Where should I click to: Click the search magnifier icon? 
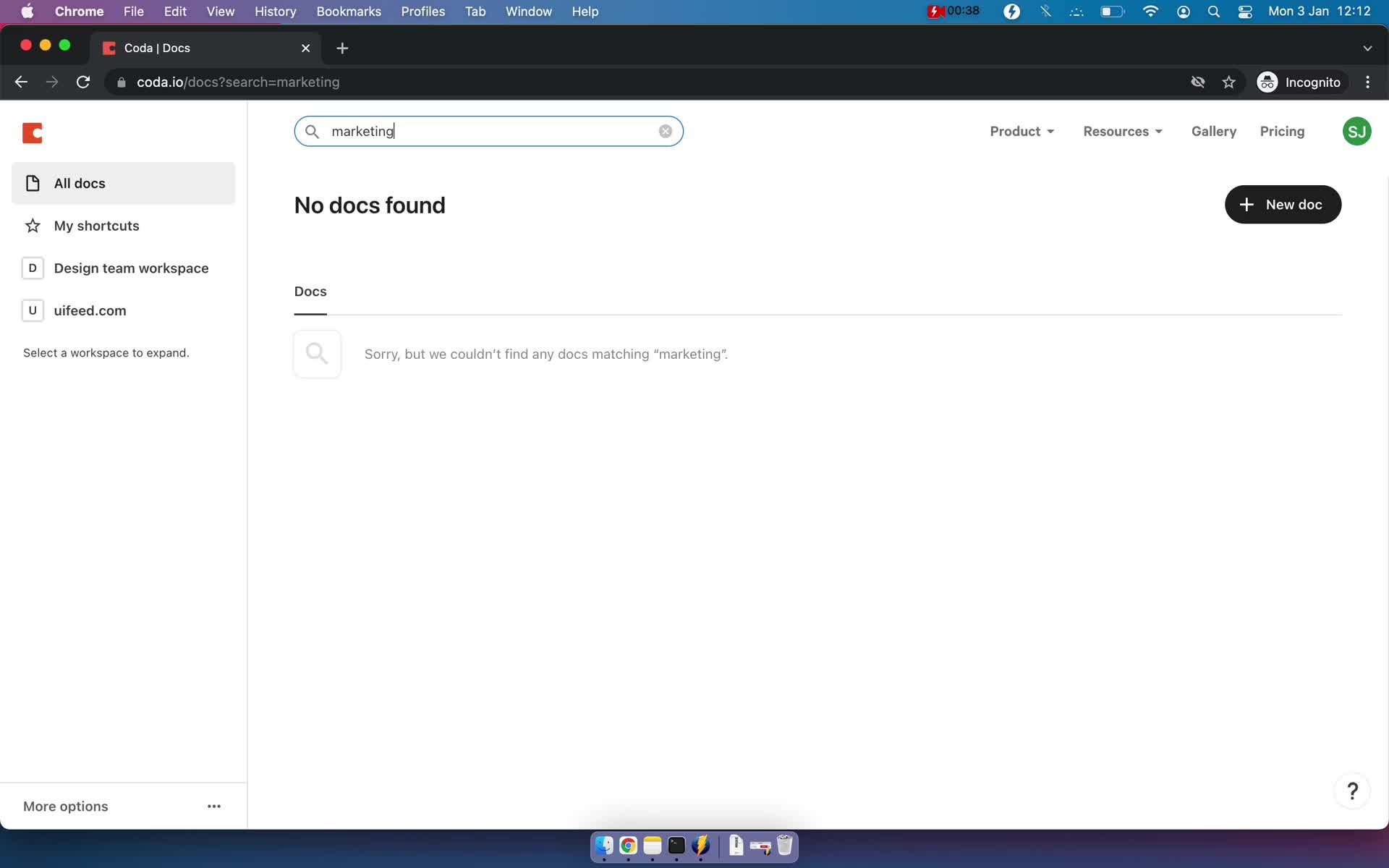(x=312, y=131)
